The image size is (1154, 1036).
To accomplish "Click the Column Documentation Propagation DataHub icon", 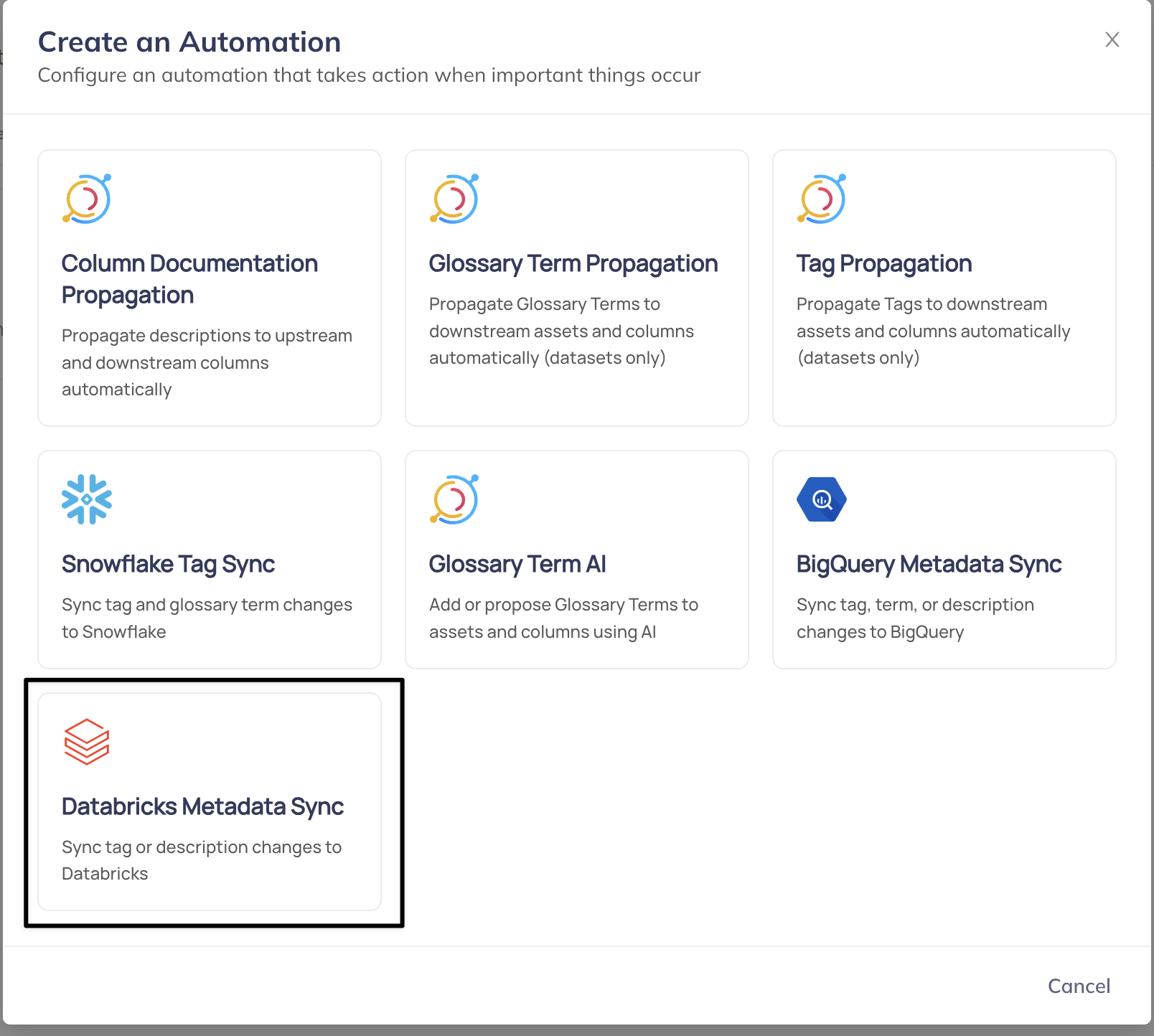I will (x=87, y=199).
